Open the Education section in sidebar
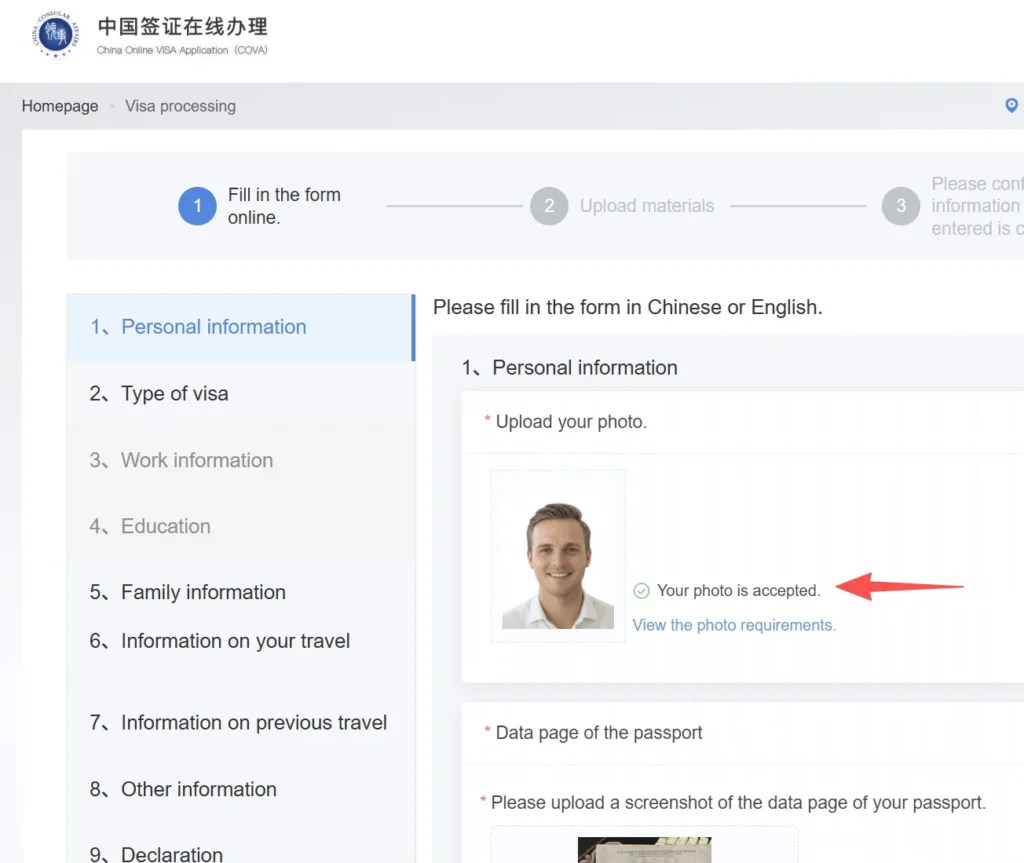This screenshot has height=863, width=1024. (165, 526)
